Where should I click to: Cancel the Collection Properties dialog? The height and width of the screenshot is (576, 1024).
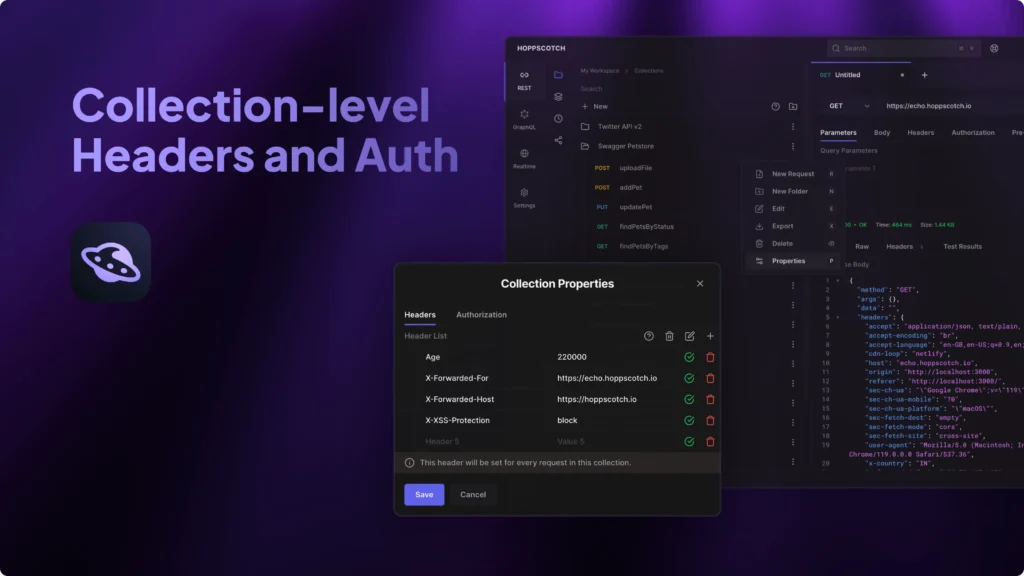tap(473, 494)
